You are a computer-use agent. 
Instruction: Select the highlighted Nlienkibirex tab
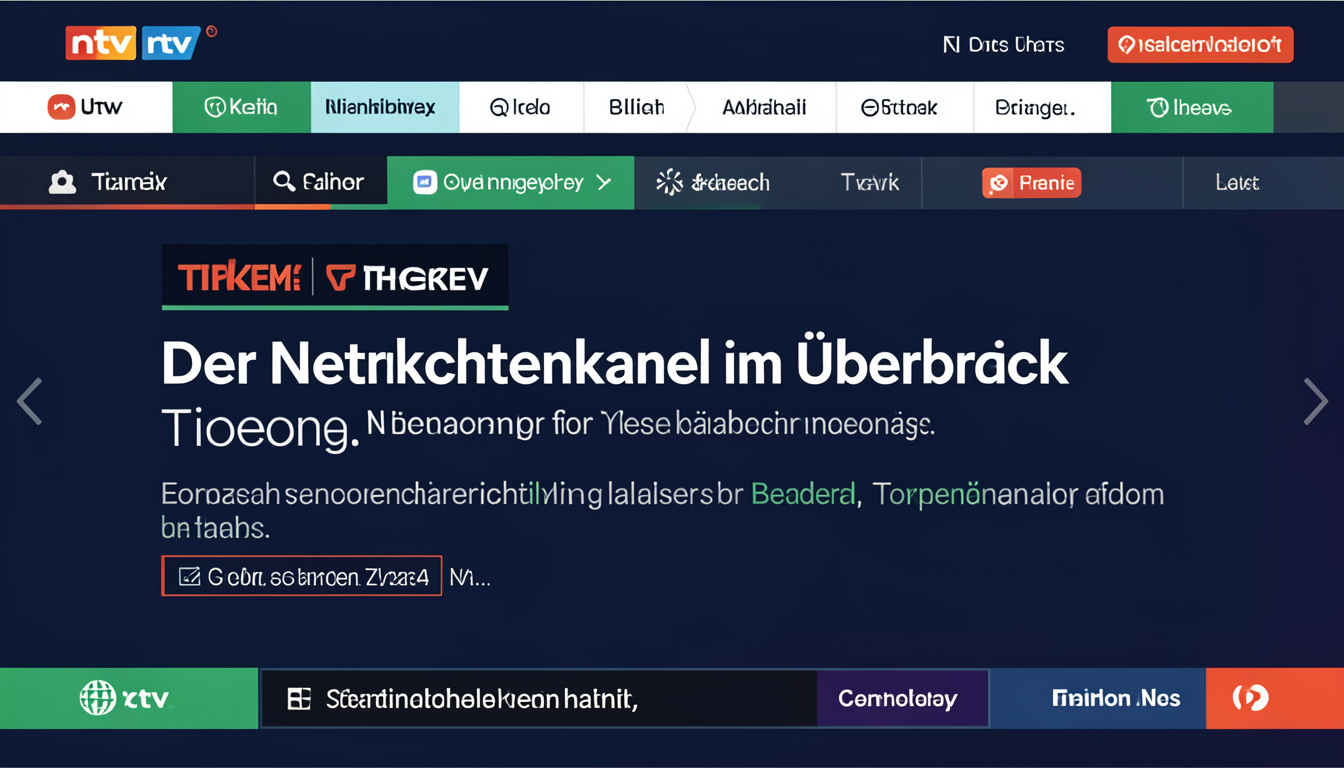385,108
